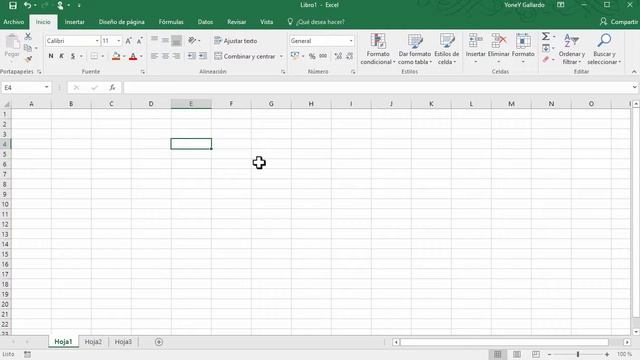
Task: Open Estilos de celda gallery
Action: tap(447, 49)
